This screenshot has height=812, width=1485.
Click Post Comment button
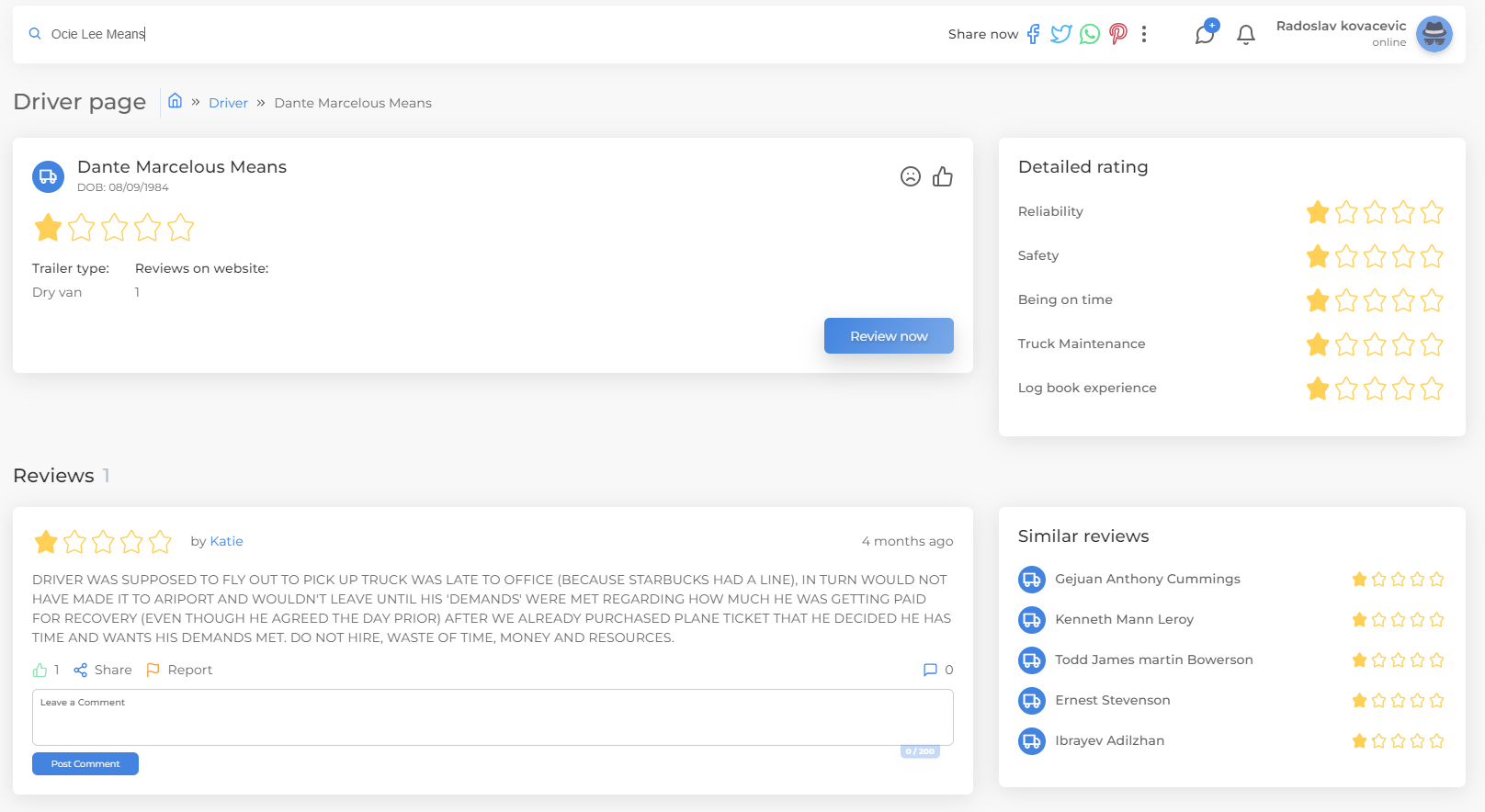(x=85, y=763)
